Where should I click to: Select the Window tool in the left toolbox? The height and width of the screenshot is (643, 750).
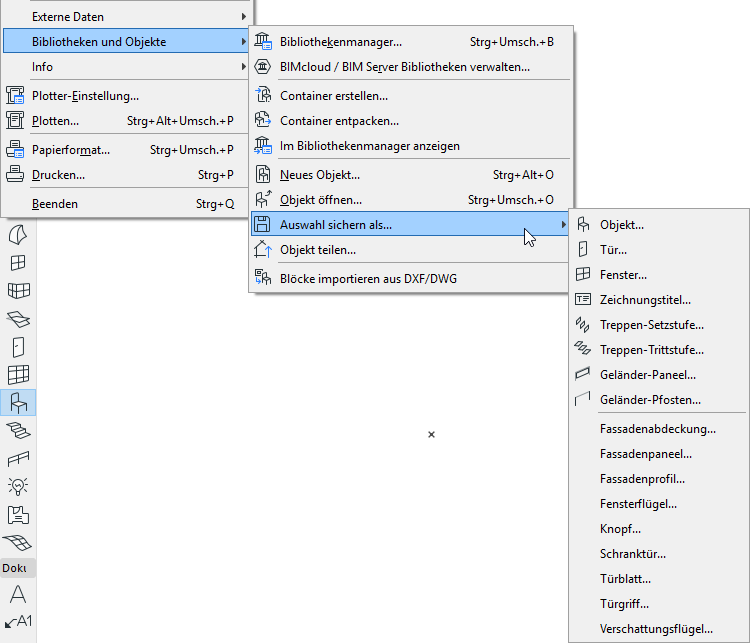[18, 263]
